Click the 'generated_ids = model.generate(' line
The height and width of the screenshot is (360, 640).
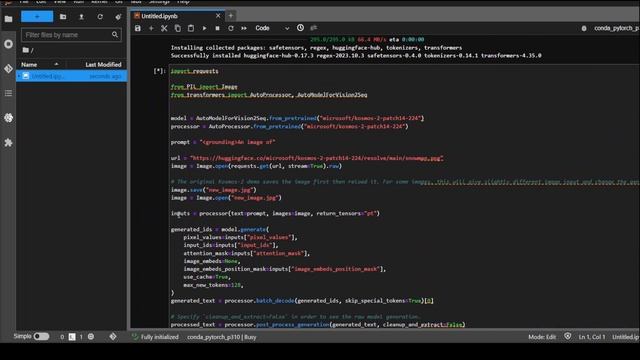point(220,229)
